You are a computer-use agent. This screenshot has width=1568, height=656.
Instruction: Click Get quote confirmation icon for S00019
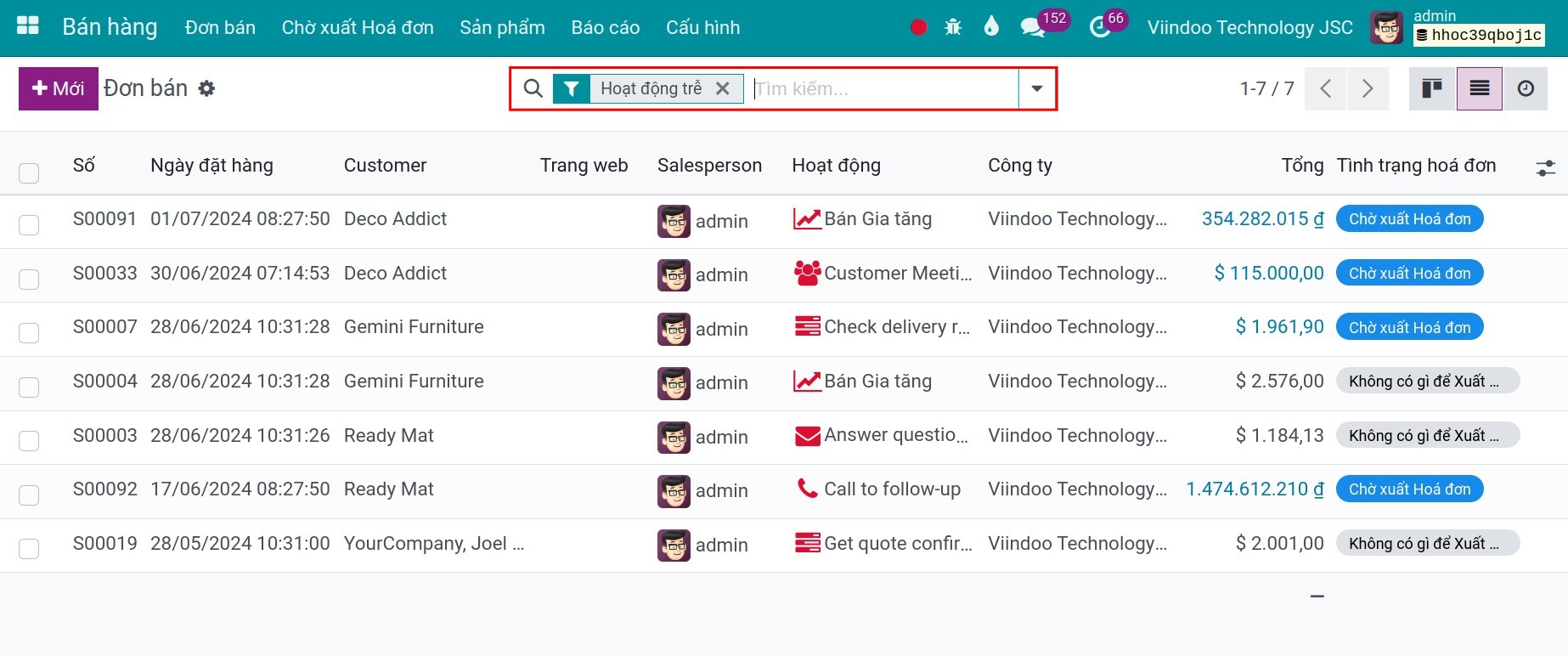tap(806, 543)
